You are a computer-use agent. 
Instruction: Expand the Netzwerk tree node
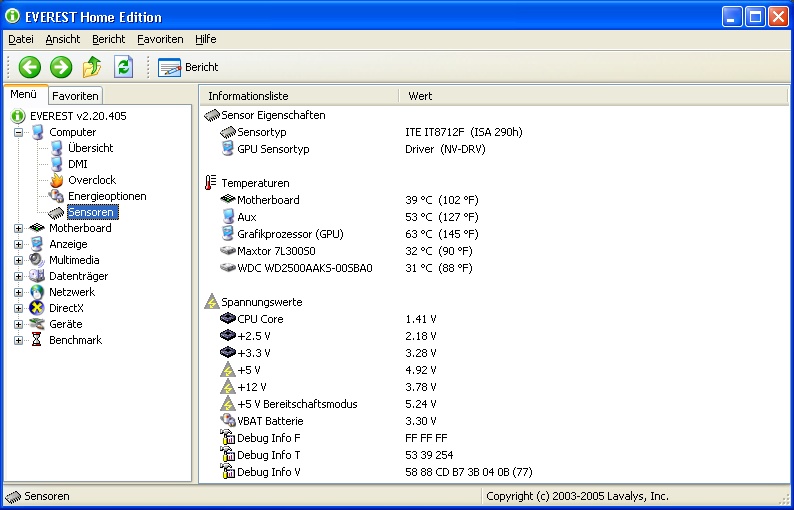[x=19, y=292]
